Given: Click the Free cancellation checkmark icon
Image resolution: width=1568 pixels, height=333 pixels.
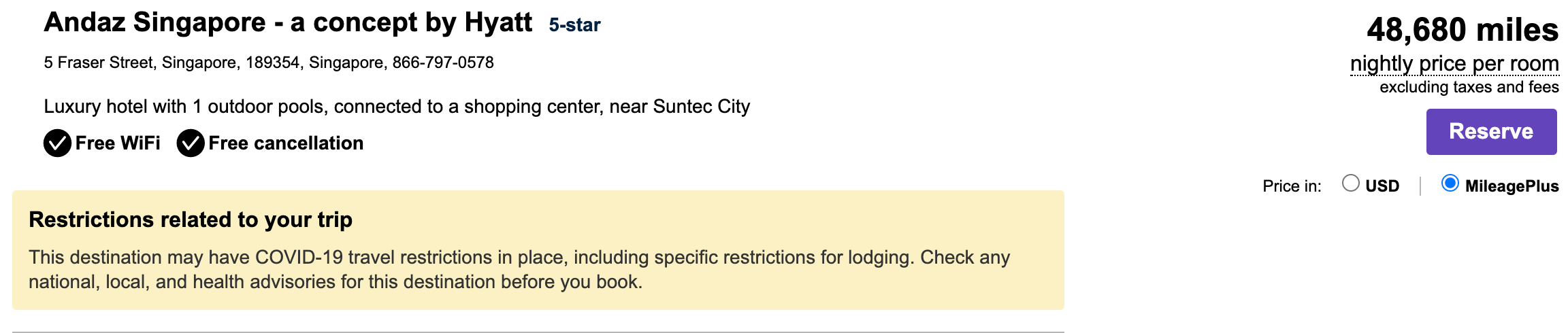Looking at the screenshot, I should click(191, 143).
